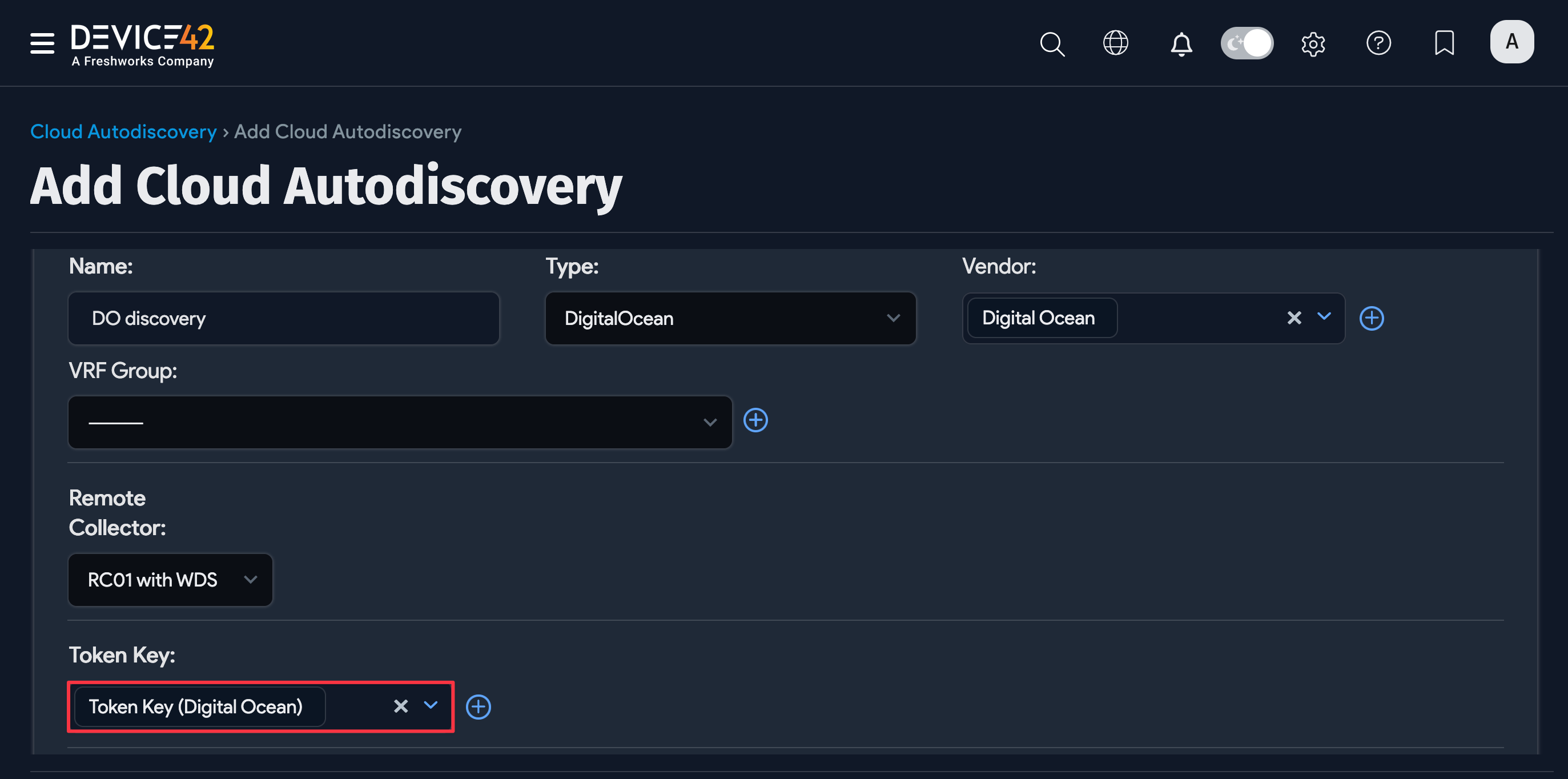This screenshot has height=779, width=1568.
Task: Open the help question mark icon
Action: pyautogui.click(x=1380, y=43)
